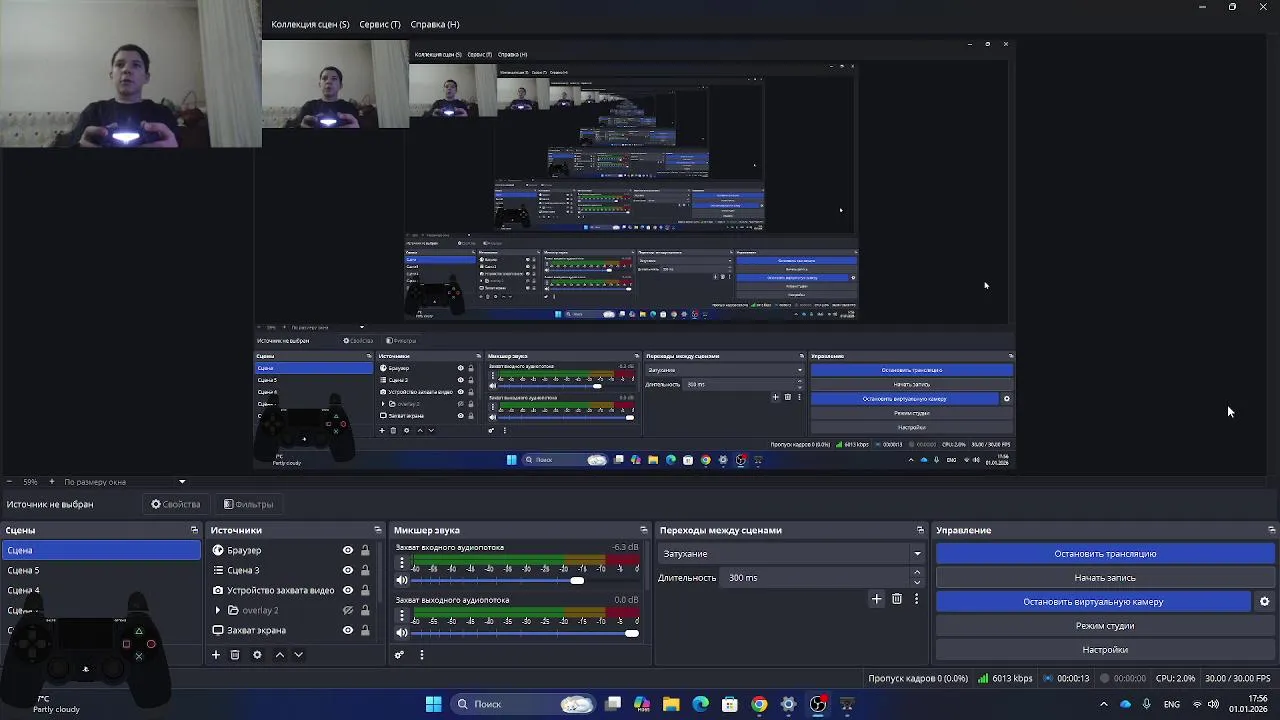Screen dimensions: 1280x720
Task: Delete the scene transition with trash icon
Action: tap(897, 599)
